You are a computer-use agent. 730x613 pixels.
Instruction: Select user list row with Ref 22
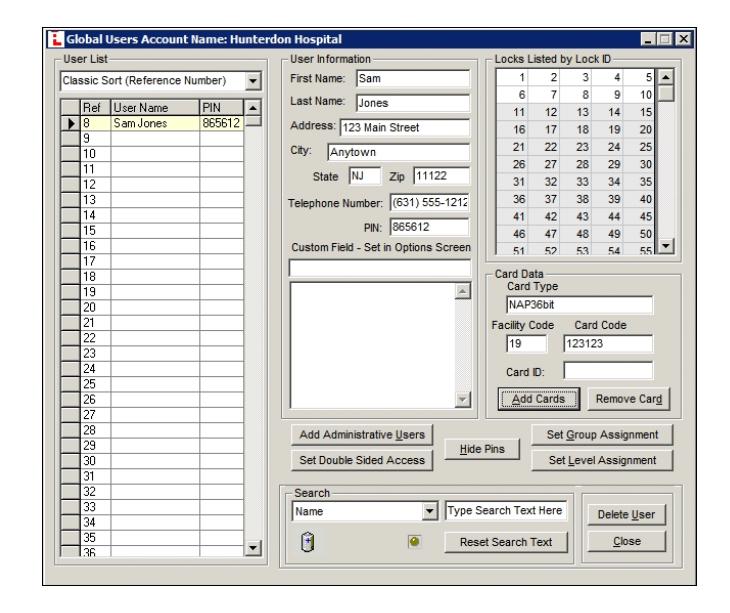click(x=152, y=338)
